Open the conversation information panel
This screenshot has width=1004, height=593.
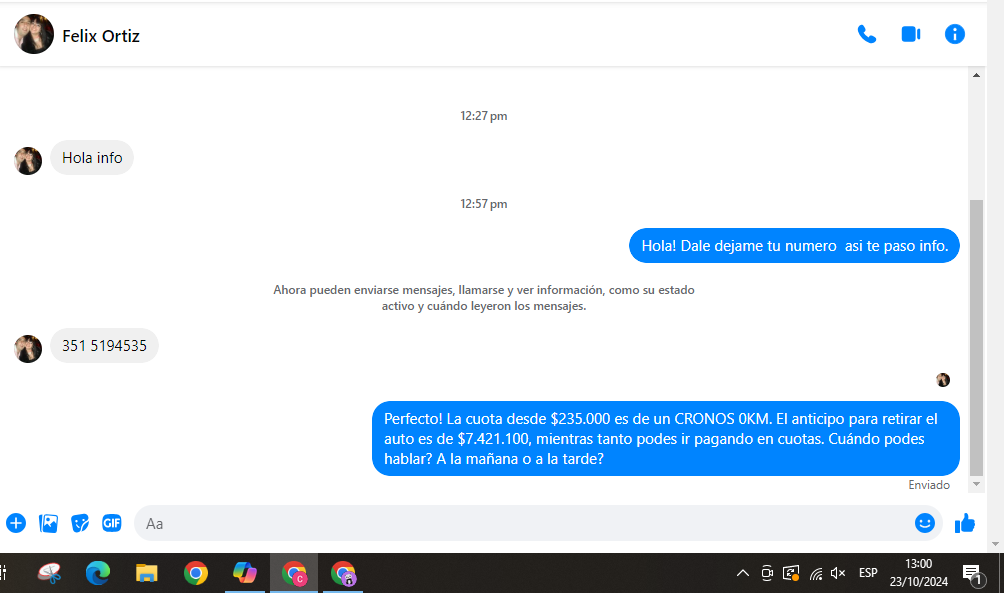pos(955,35)
